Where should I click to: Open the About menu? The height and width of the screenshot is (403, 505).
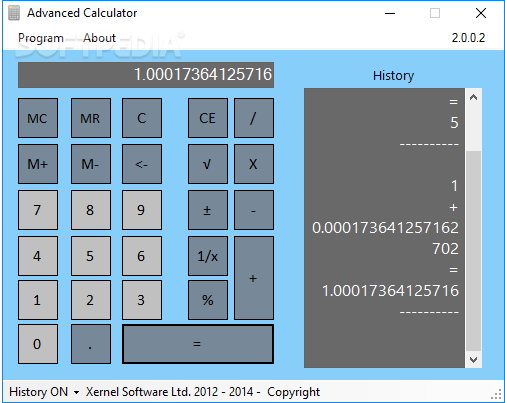tap(99, 38)
